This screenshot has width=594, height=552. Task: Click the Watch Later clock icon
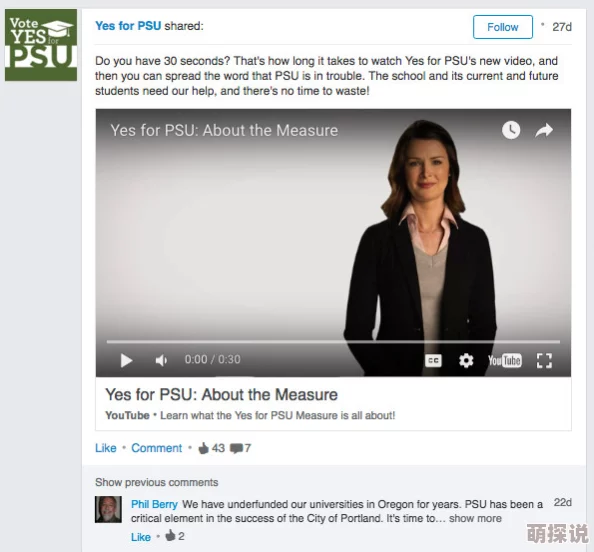[x=511, y=130]
